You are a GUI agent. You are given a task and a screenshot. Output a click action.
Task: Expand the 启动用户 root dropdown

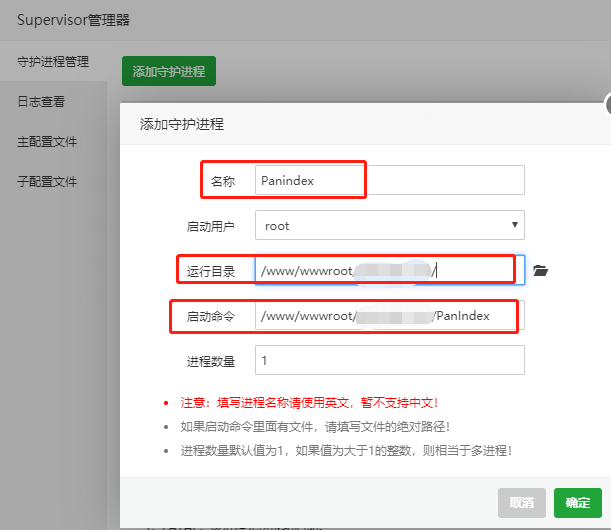pos(389,225)
